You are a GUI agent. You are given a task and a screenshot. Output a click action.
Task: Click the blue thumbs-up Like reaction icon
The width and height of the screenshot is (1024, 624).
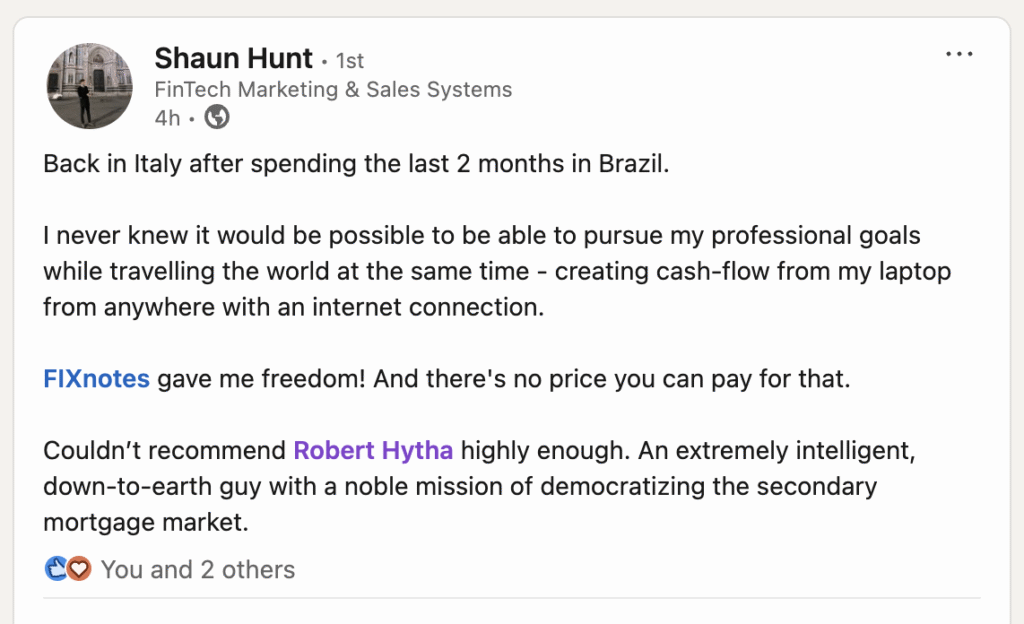(56, 570)
